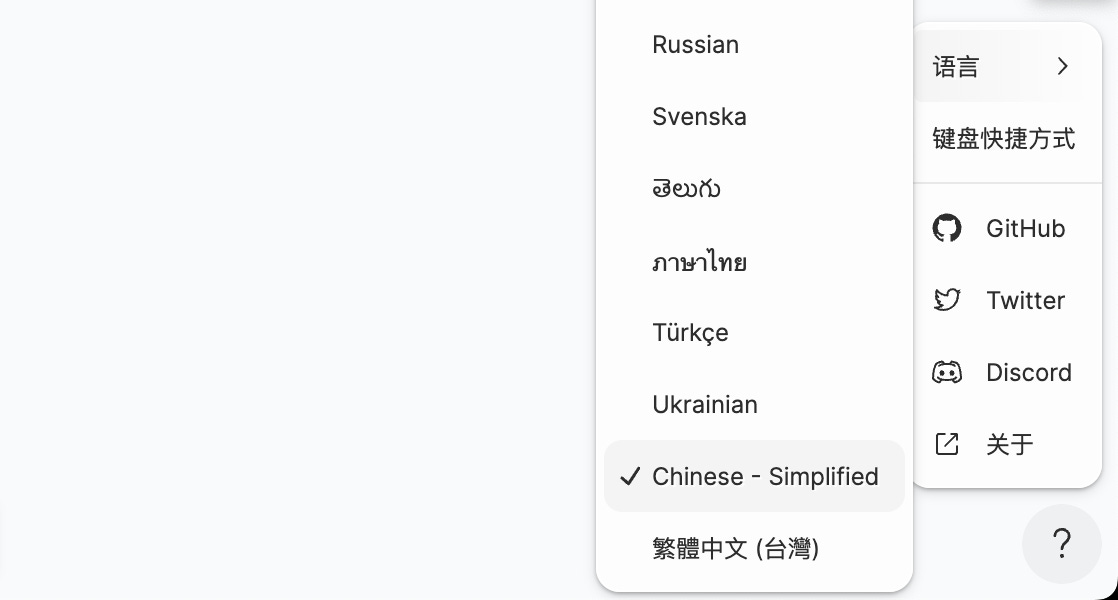Expand the 语言 submenu chevron
This screenshot has width=1118, height=600.
point(1062,66)
